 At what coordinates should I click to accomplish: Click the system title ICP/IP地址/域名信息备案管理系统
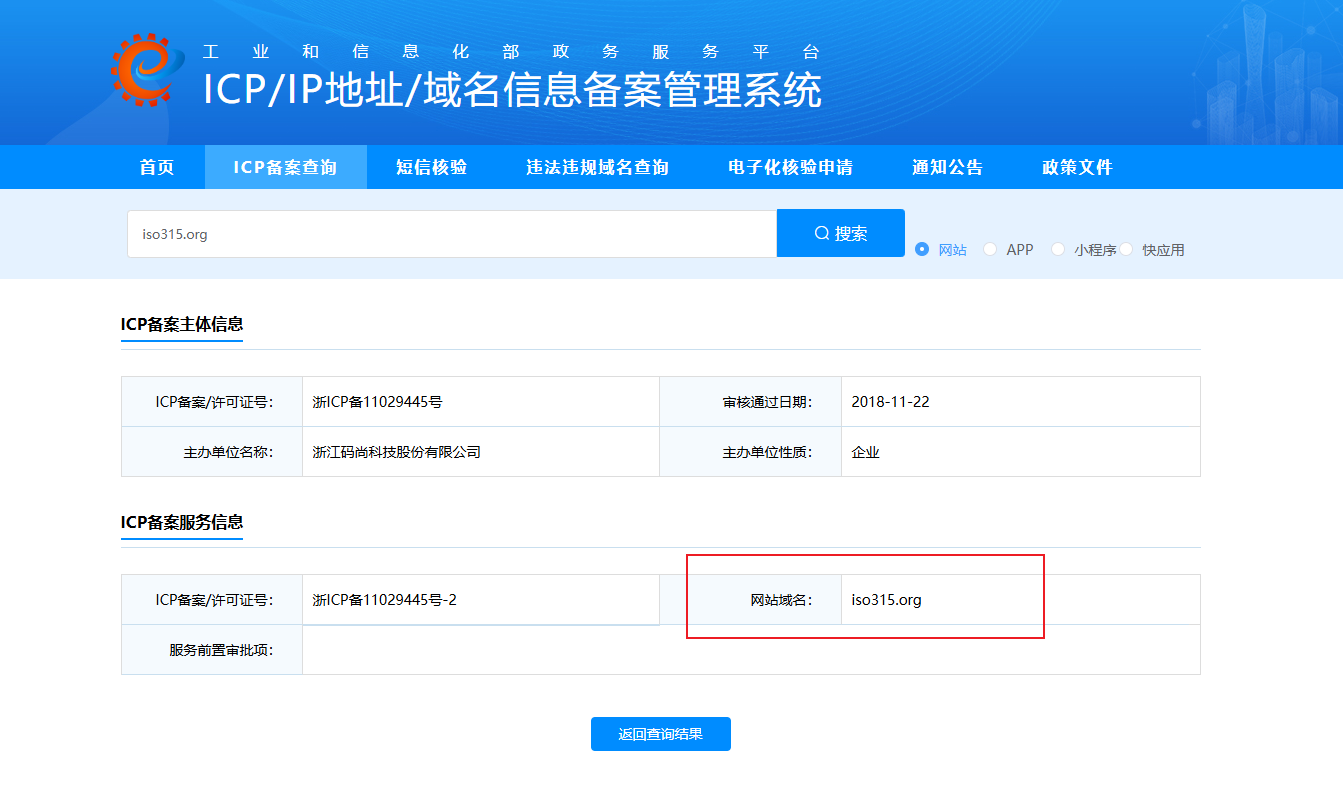512,90
